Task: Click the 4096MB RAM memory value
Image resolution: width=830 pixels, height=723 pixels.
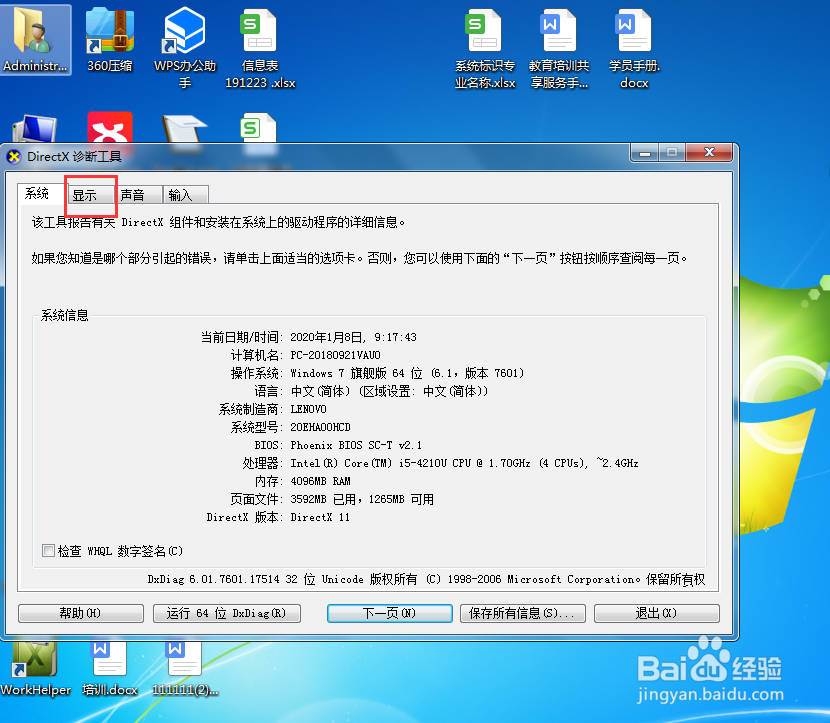Action: point(321,481)
